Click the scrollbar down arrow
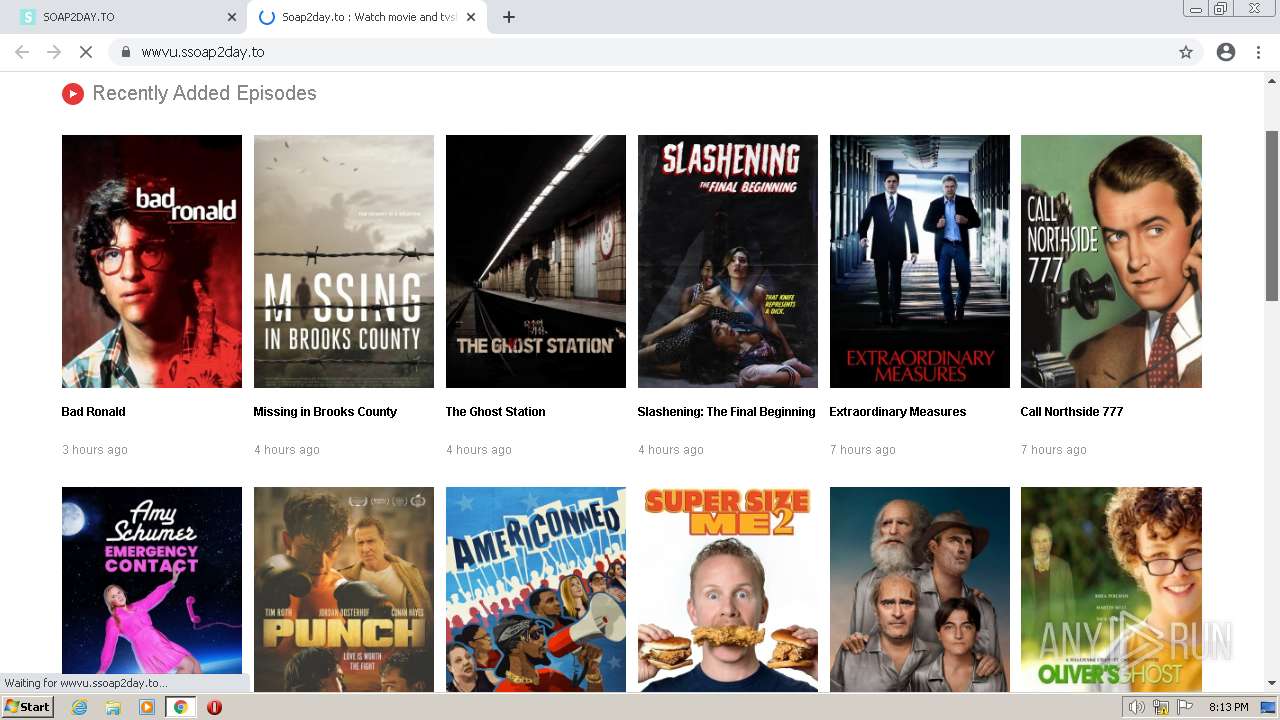This screenshot has height=720, width=1280. 1272,683
